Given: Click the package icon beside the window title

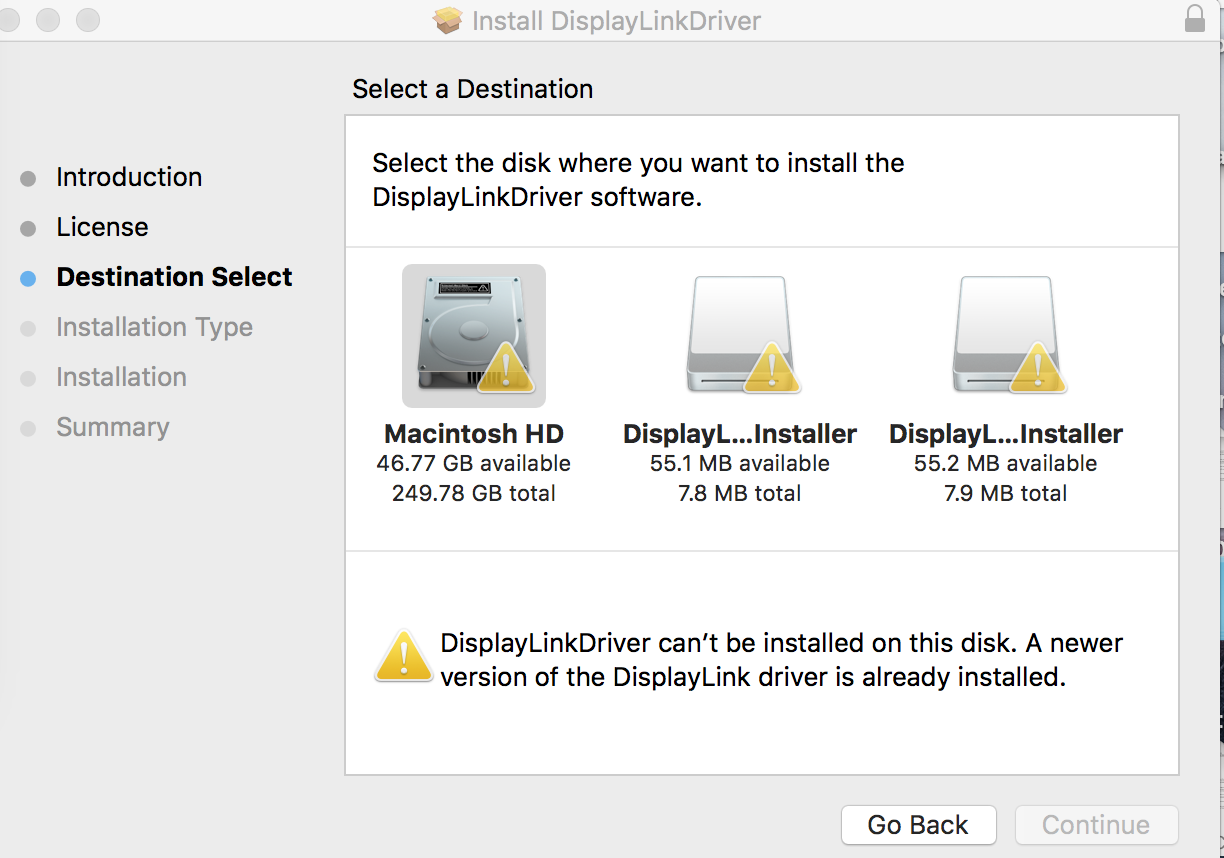Looking at the screenshot, I should point(448,20).
